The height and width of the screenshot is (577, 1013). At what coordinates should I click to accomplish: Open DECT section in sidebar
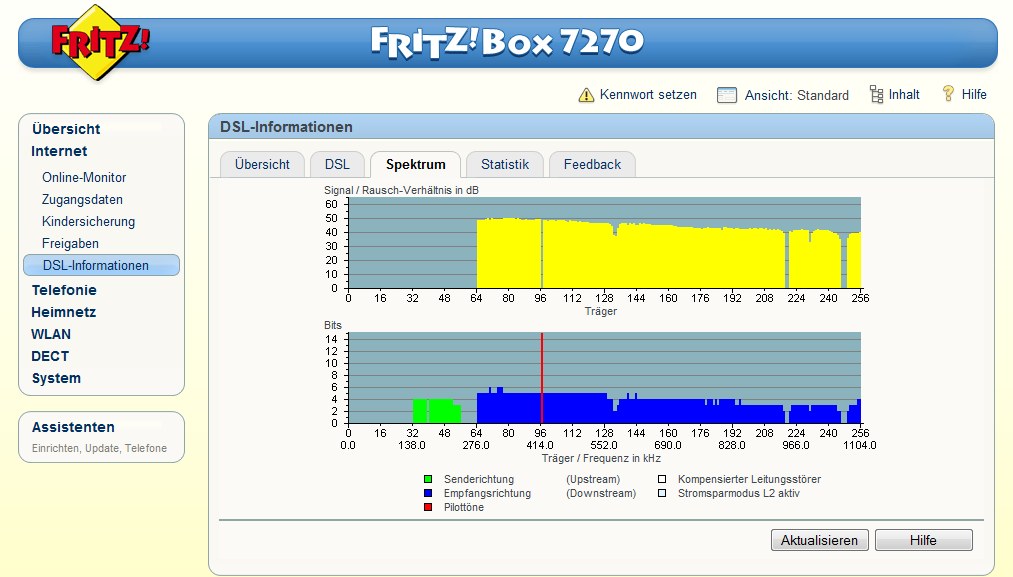point(50,356)
